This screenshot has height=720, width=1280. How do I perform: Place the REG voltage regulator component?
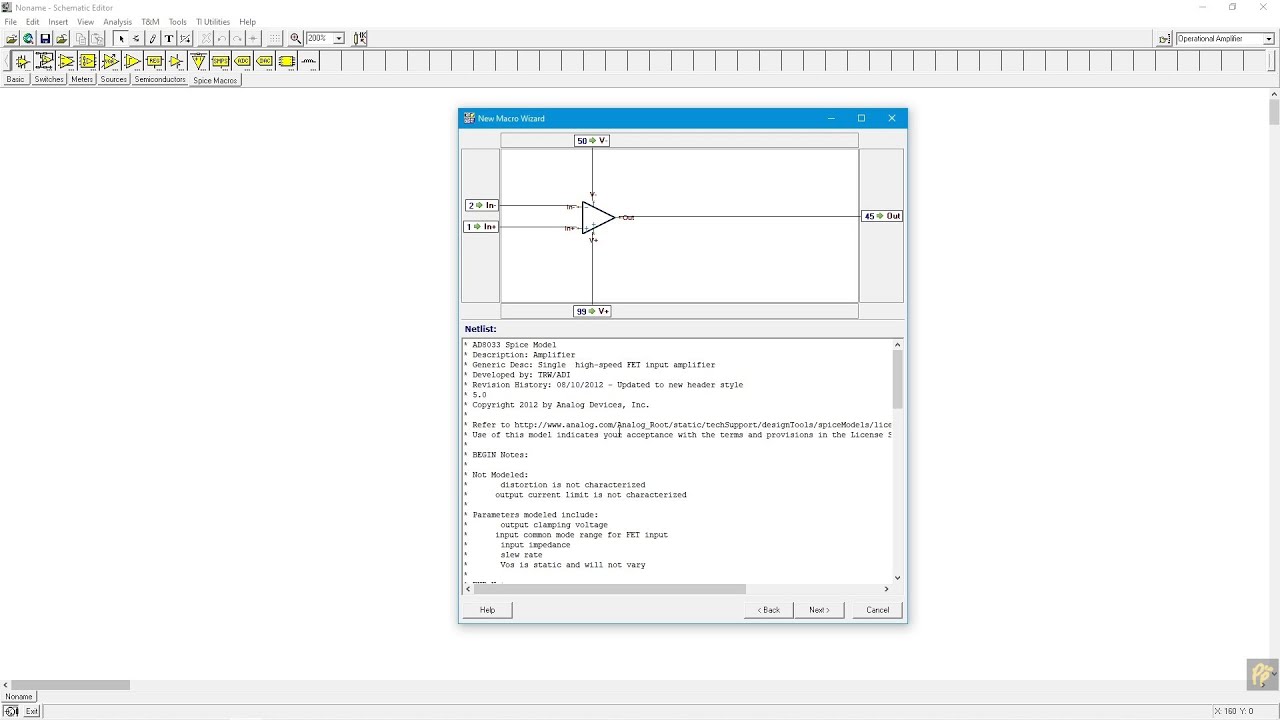coord(154,61)
